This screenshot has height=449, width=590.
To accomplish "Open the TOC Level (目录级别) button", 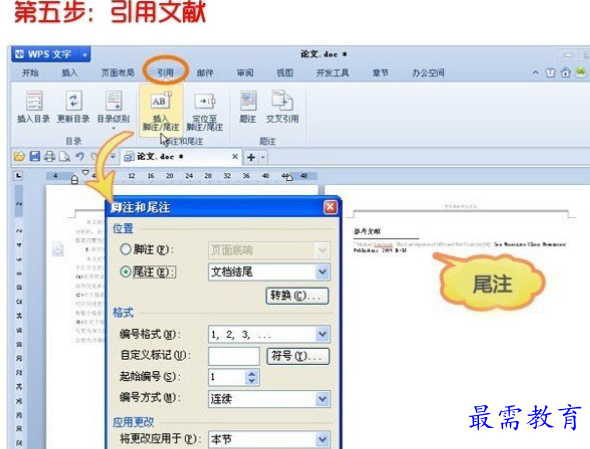I will (x=113, y=109).
